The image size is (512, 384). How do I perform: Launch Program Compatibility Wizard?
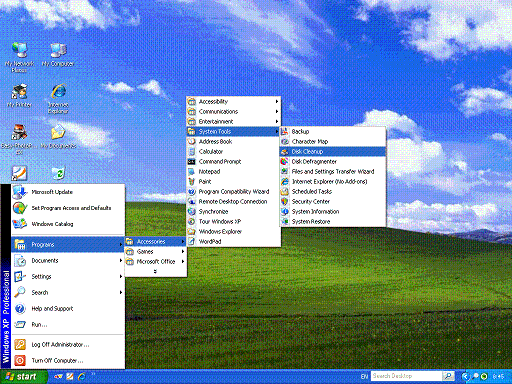click(233, 191)
